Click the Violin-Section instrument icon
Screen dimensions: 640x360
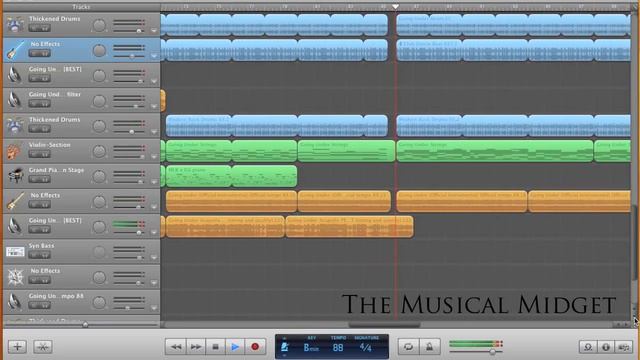14,151
